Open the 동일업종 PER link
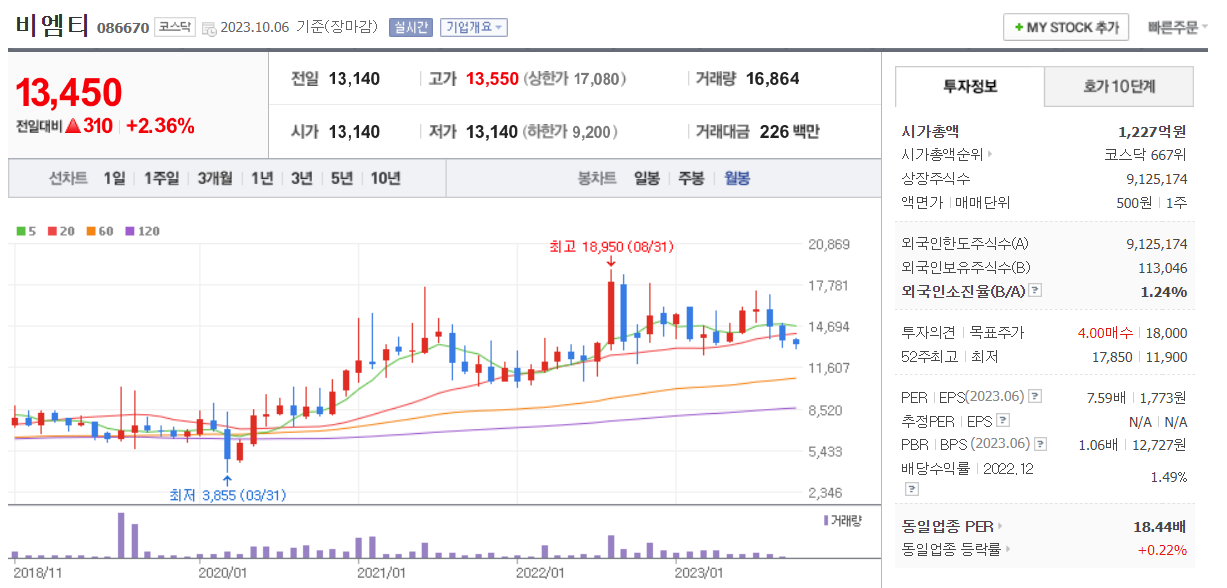 952,525
